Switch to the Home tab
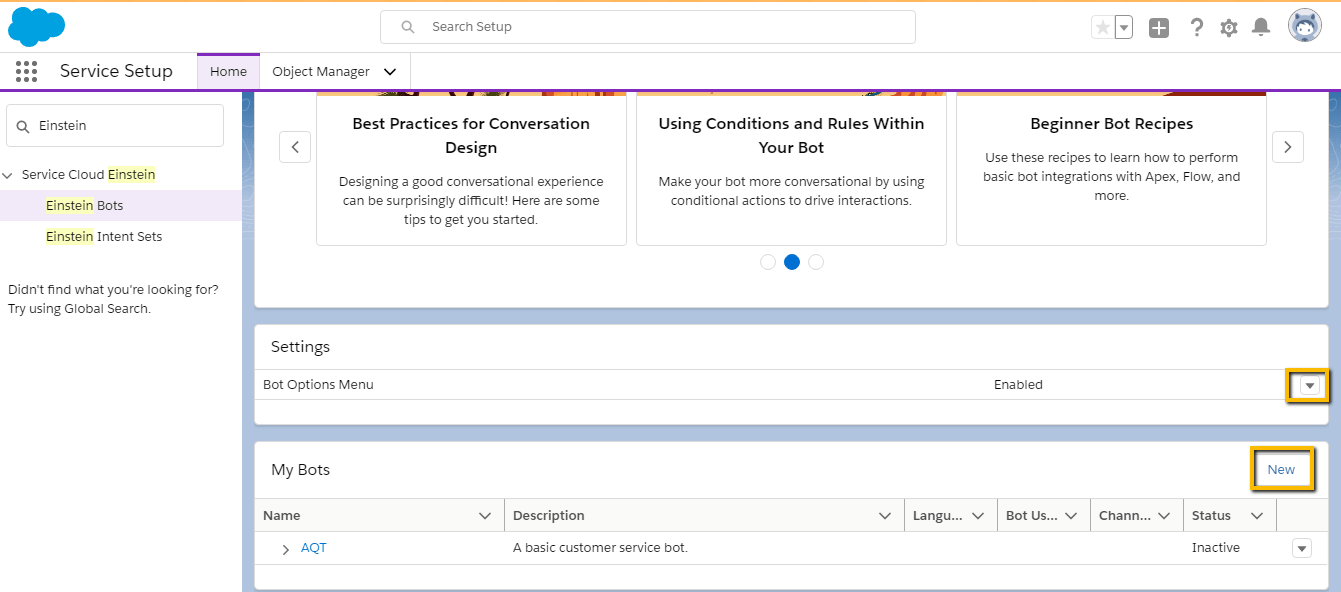 (228, 71)
